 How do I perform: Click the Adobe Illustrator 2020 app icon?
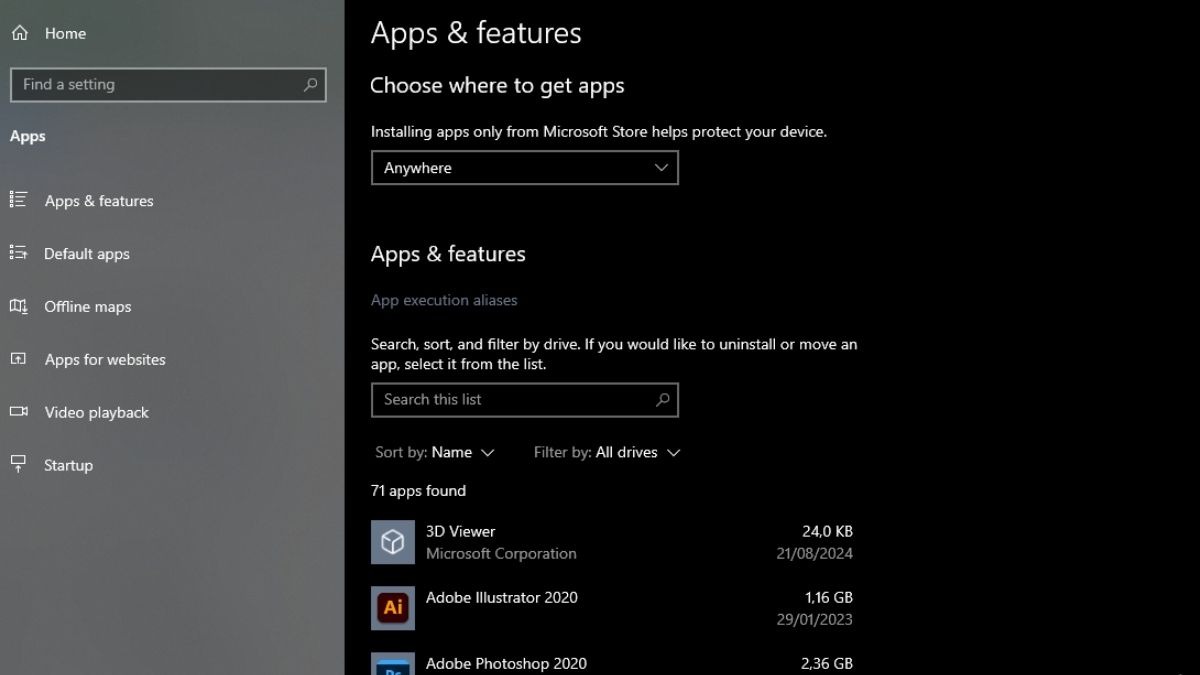[x=393, y=608]
